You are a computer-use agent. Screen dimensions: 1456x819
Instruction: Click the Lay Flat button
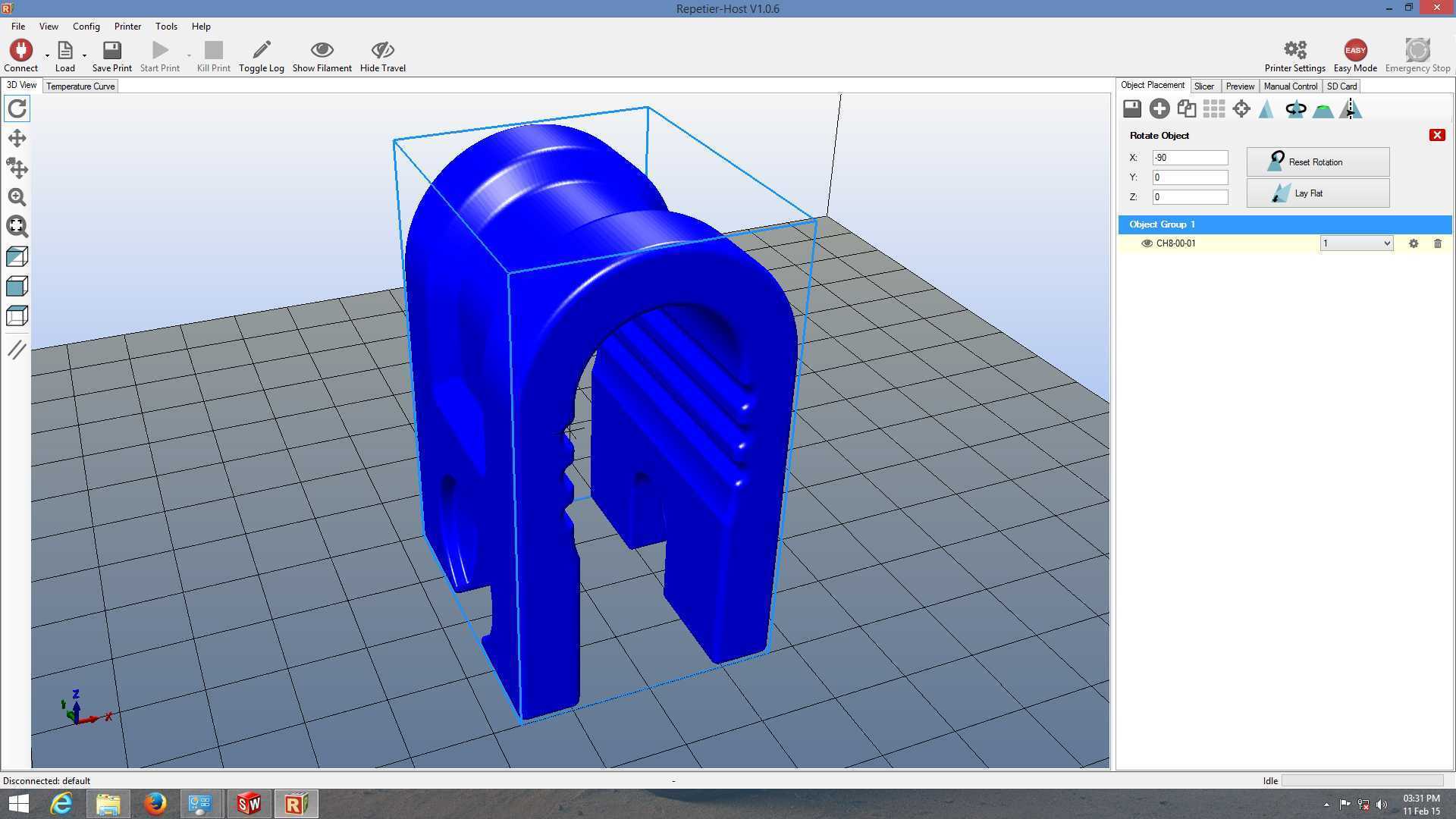coord(1318,193)
